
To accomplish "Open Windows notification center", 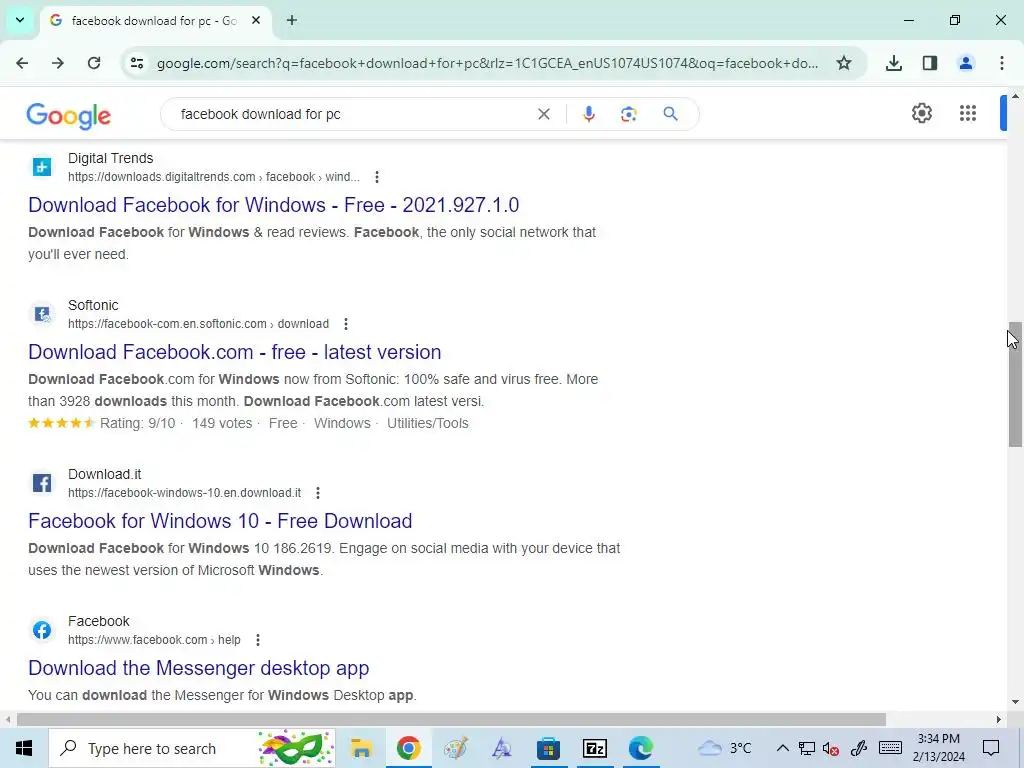I will click(x=991, y=748).
